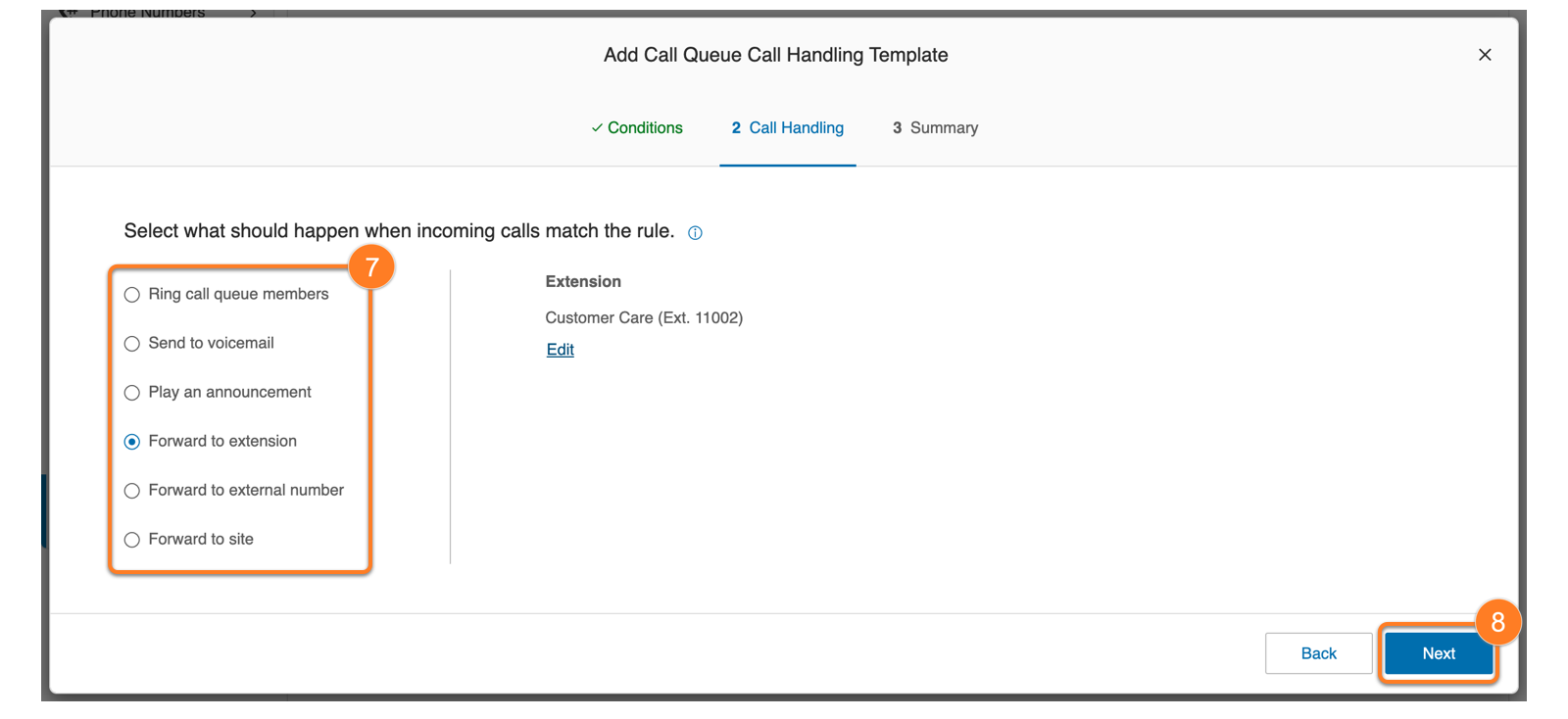Click the orange step 8 badge
The image size is (1568, 719).
pyautogui.click(x=1497, y=622)
